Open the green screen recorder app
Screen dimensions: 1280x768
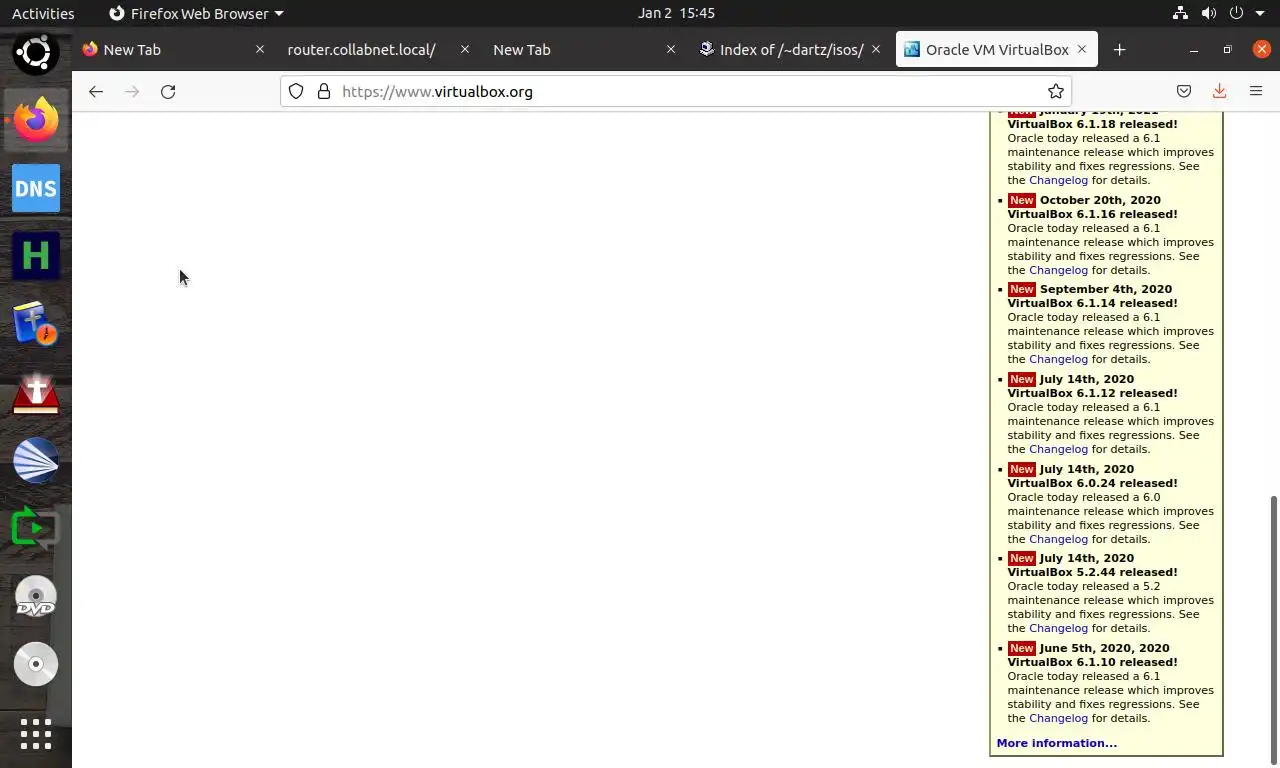pos(36,528)
